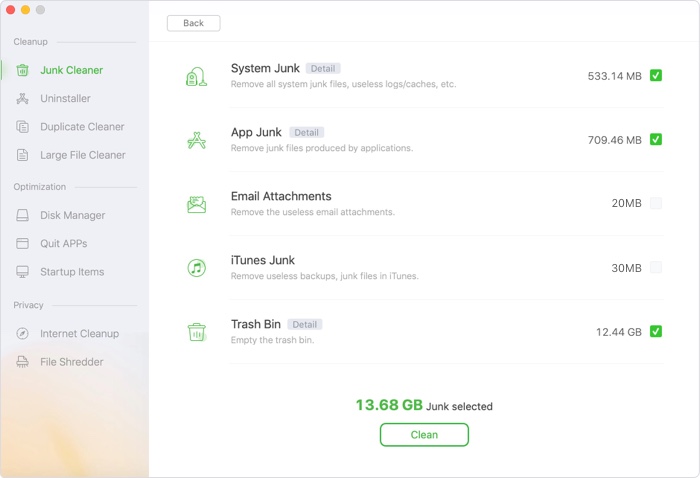The height and width of the screenshot is (478, 700).
Task: Click the Disk Manager drive icon
Action: (22, 215)
